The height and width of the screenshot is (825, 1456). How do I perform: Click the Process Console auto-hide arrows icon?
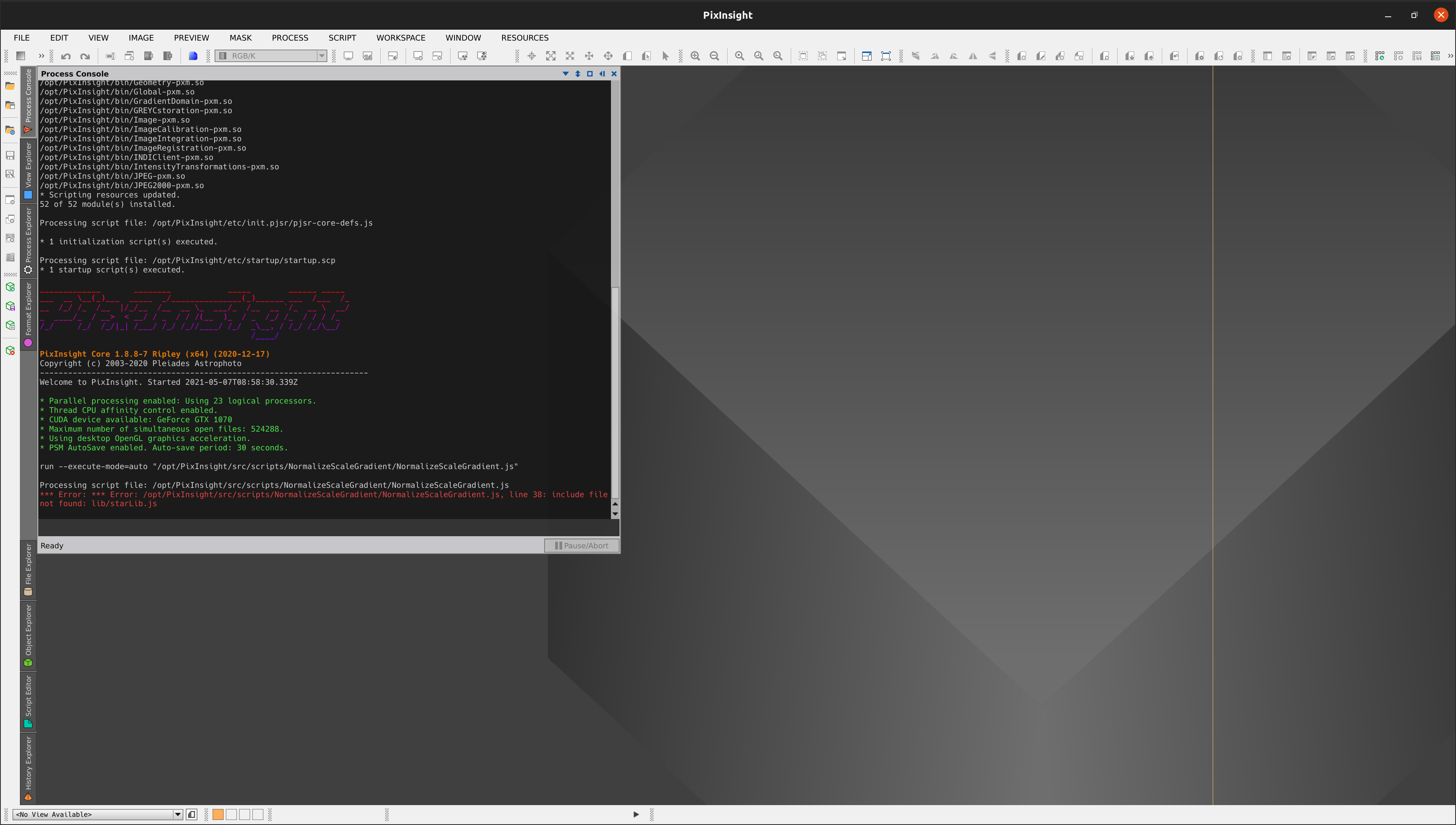602,74
